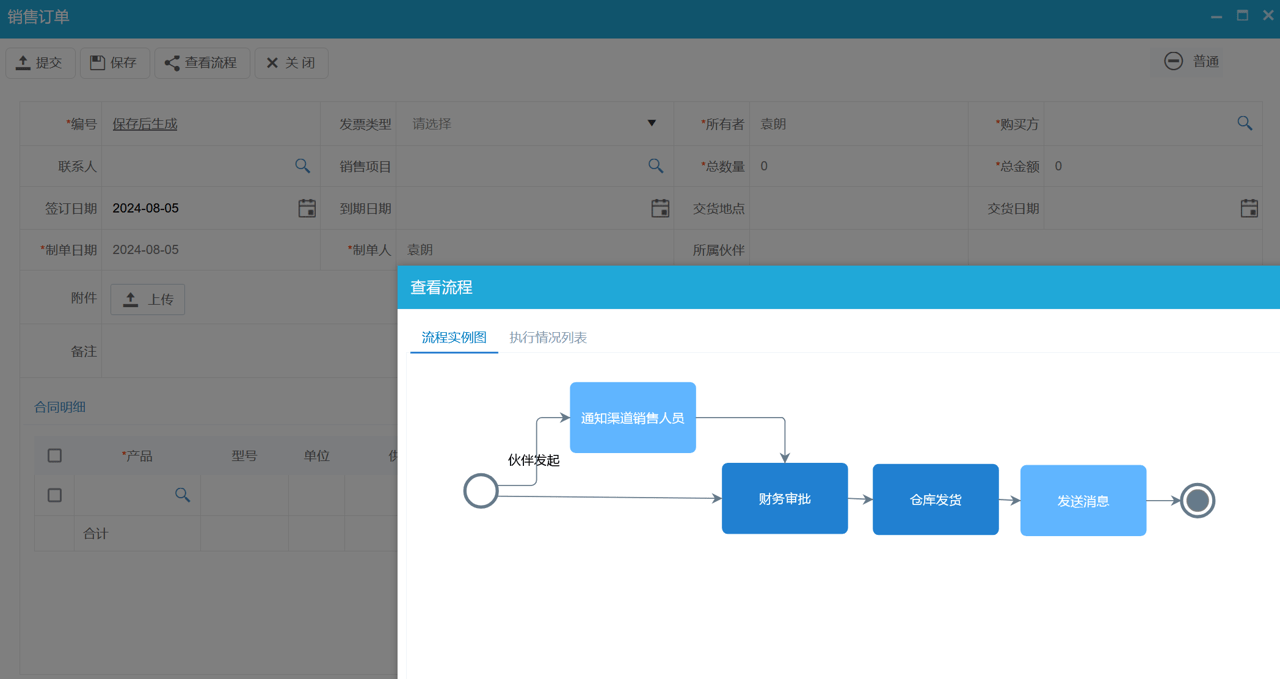Screen dimensions: 1280x679
Task: Open the calendar picker for 到期日期
Action: (x=660, y=208)
